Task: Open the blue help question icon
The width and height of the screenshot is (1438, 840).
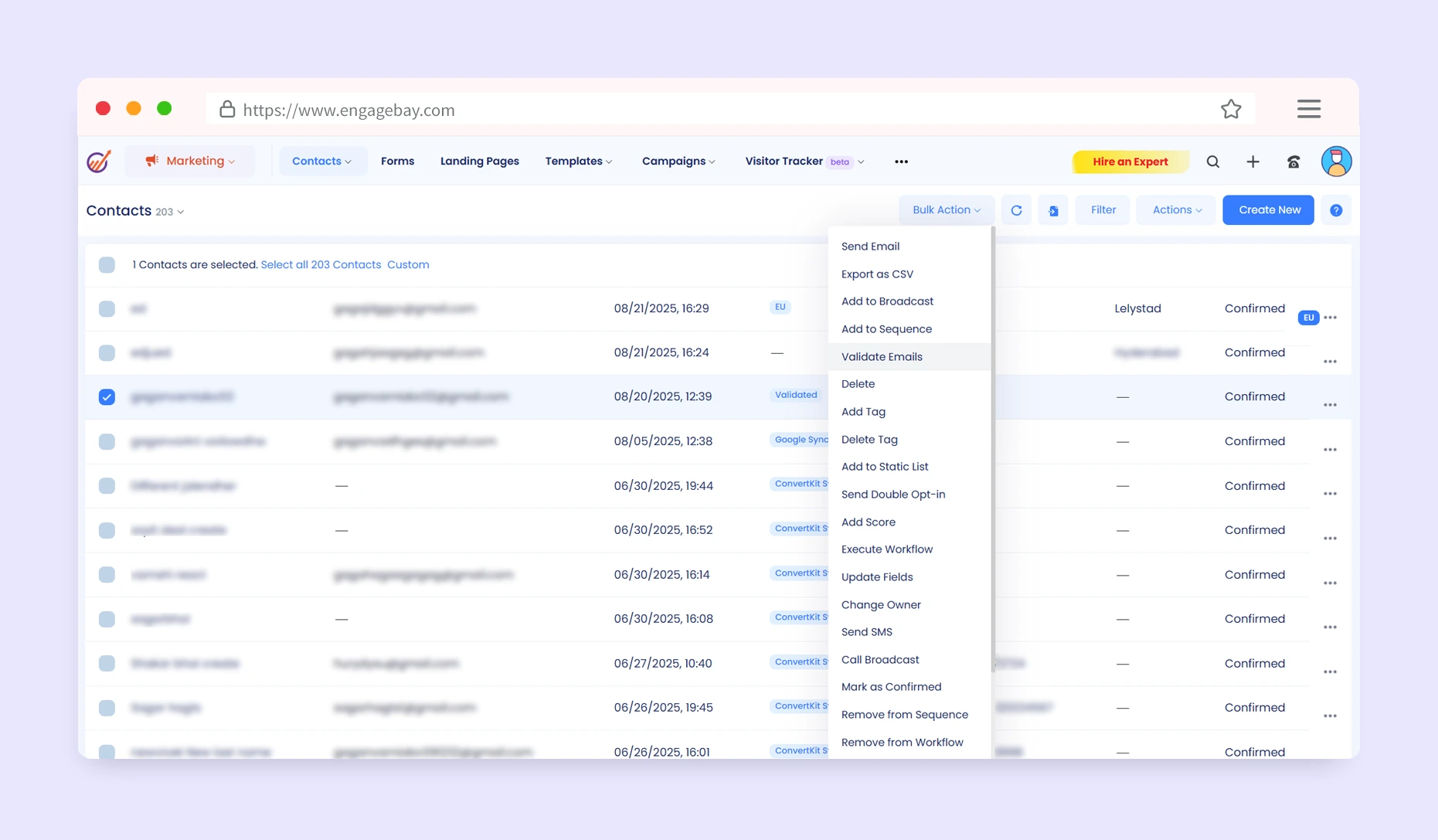Action: pyautogui.click(x=1335, y=210)
